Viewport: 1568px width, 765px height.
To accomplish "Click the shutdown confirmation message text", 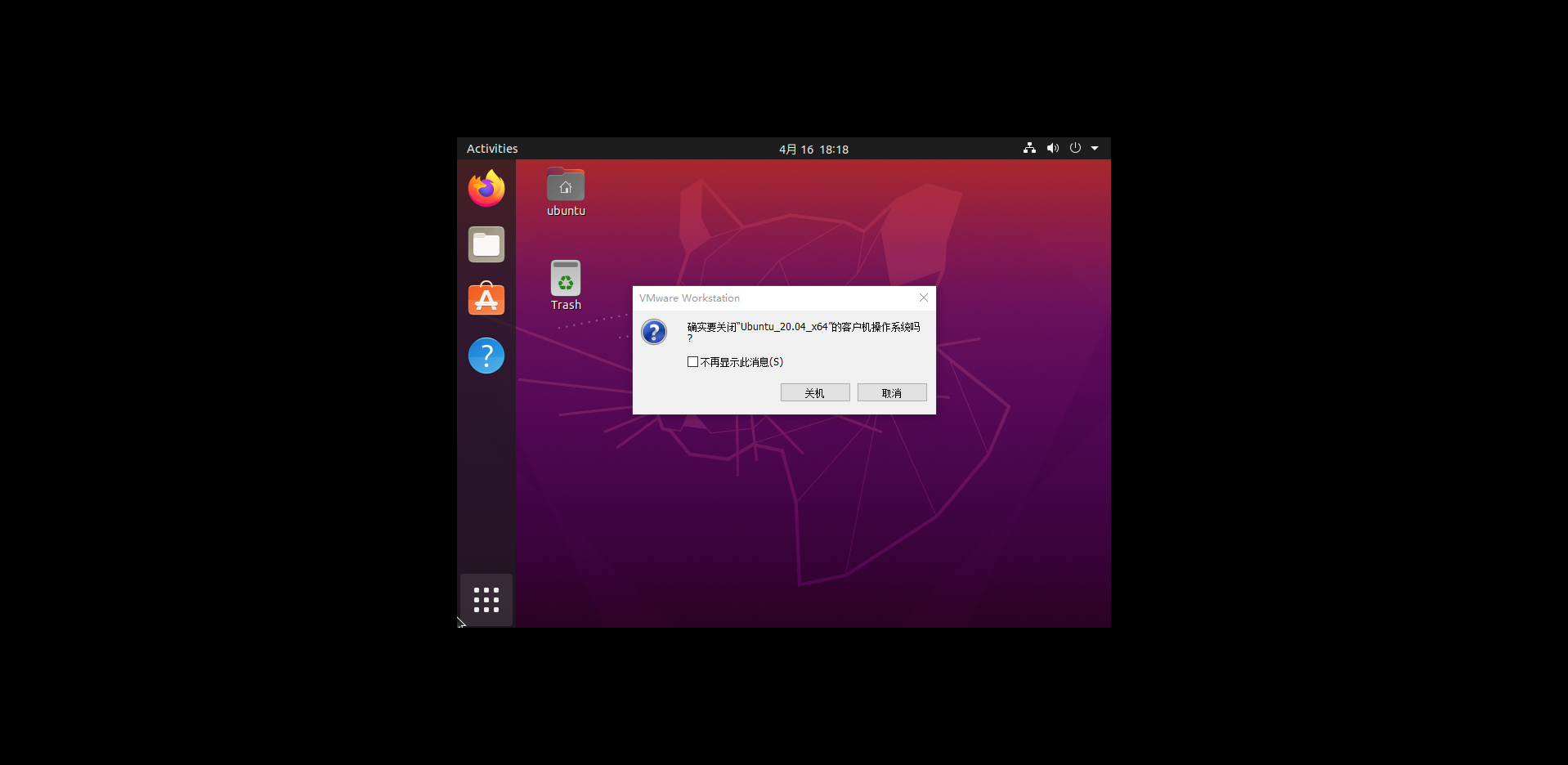I will (804, 331).
